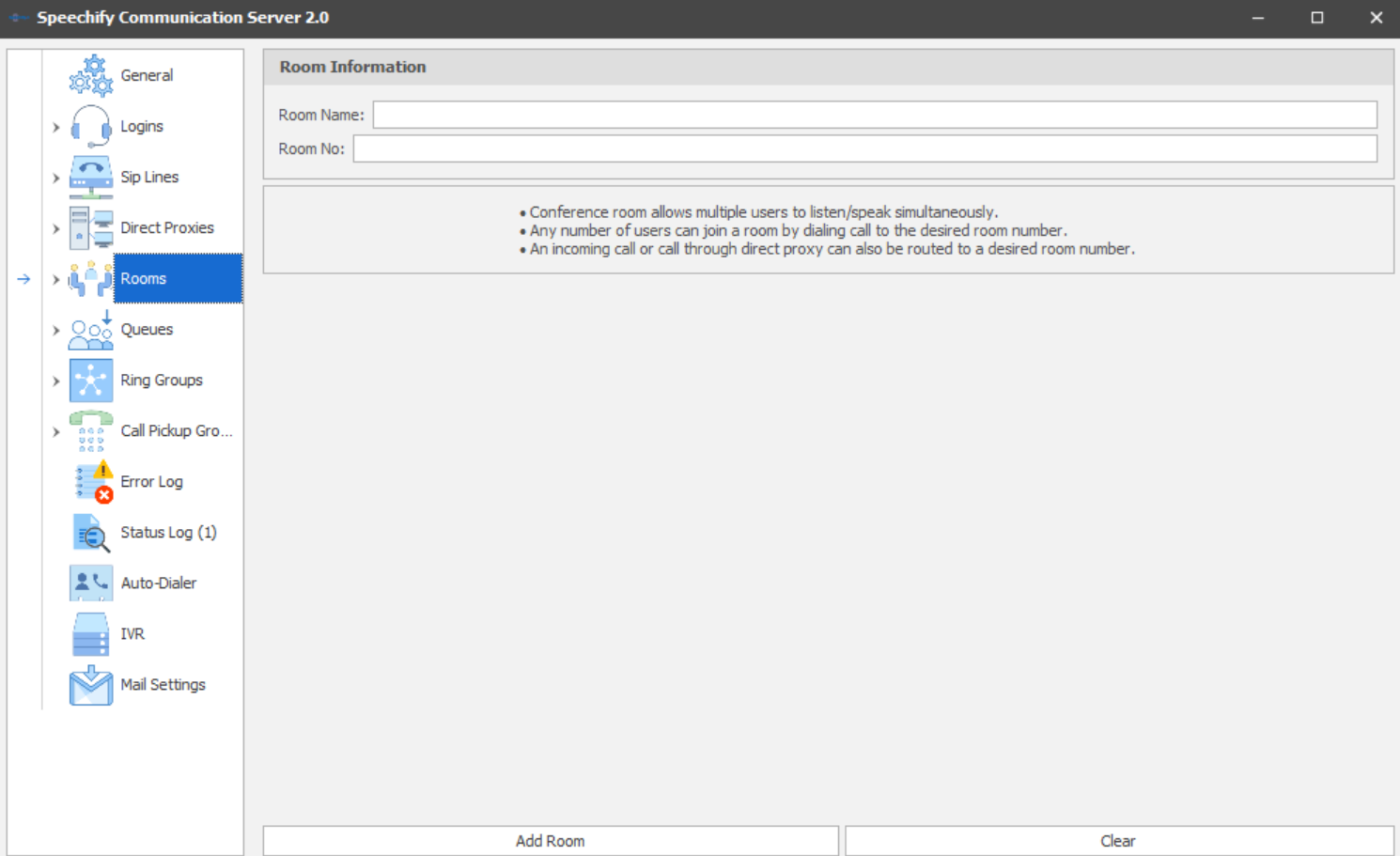Close the Speechify Communication Server window
1400x856 pixels.
[1377, 18]
